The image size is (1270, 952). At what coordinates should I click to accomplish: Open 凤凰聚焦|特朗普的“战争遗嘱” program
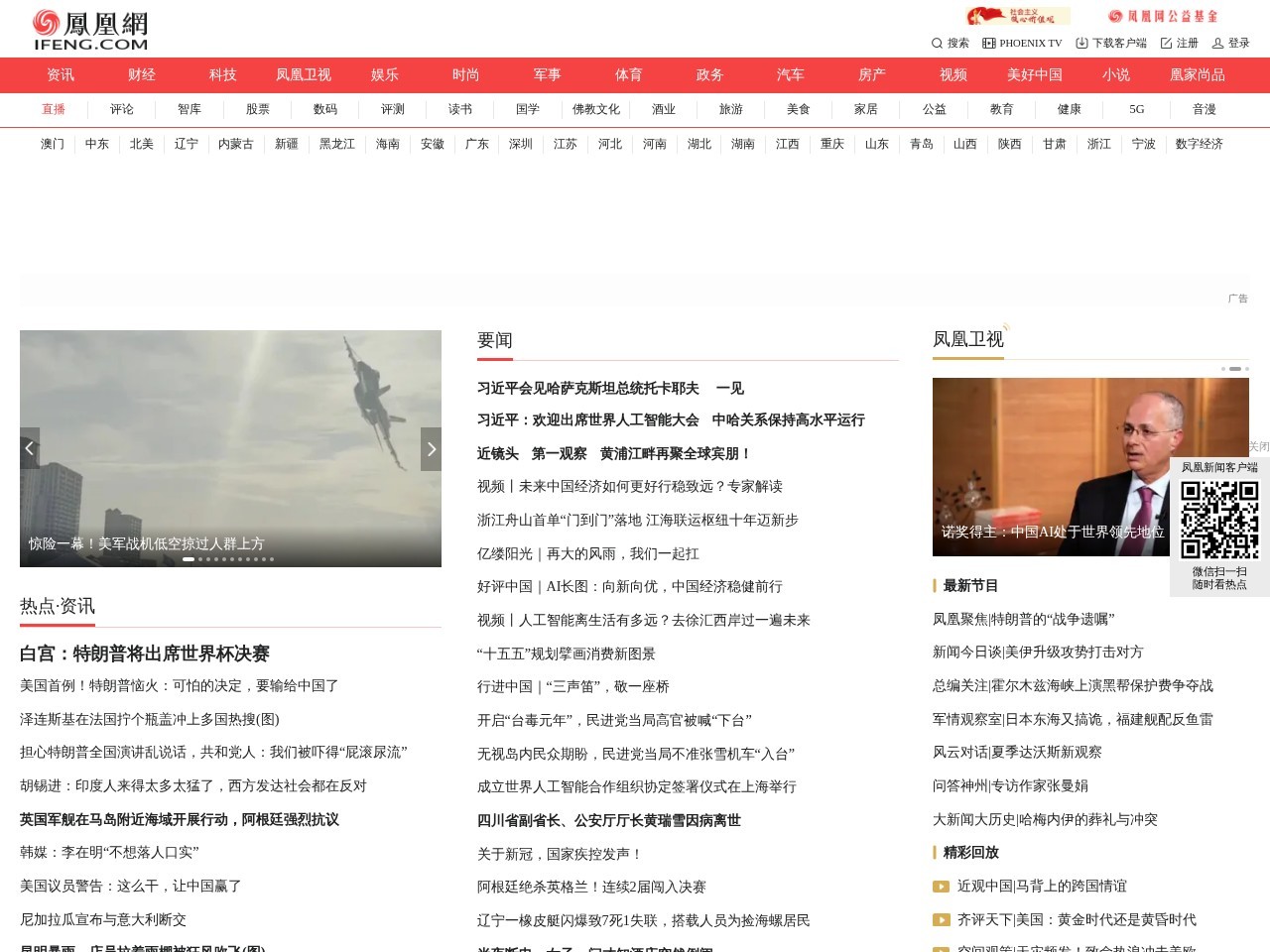click(x=1024, y=619)
